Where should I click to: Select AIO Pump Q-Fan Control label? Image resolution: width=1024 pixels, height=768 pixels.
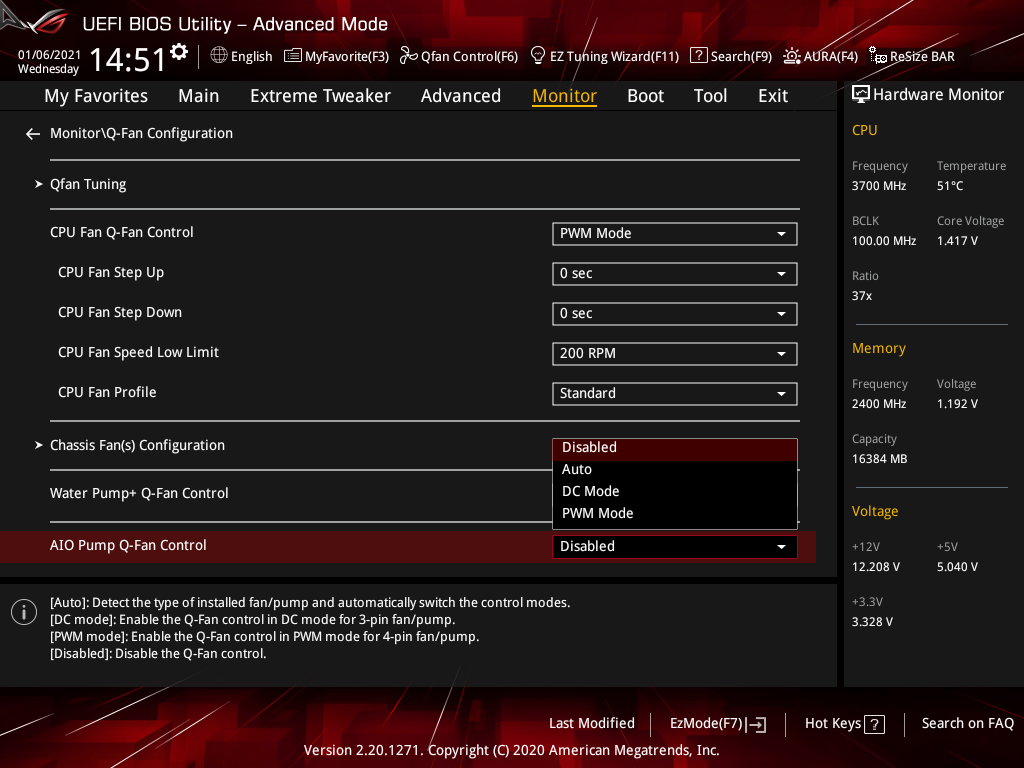pos(128,545)
